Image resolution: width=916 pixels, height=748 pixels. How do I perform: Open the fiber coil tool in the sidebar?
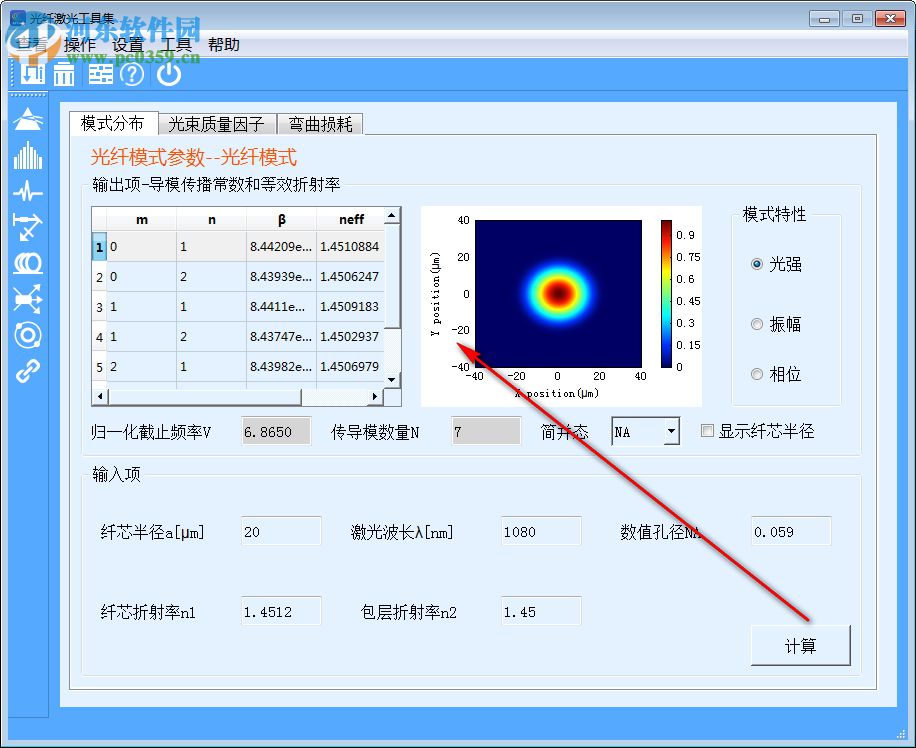tap(27, 264)
